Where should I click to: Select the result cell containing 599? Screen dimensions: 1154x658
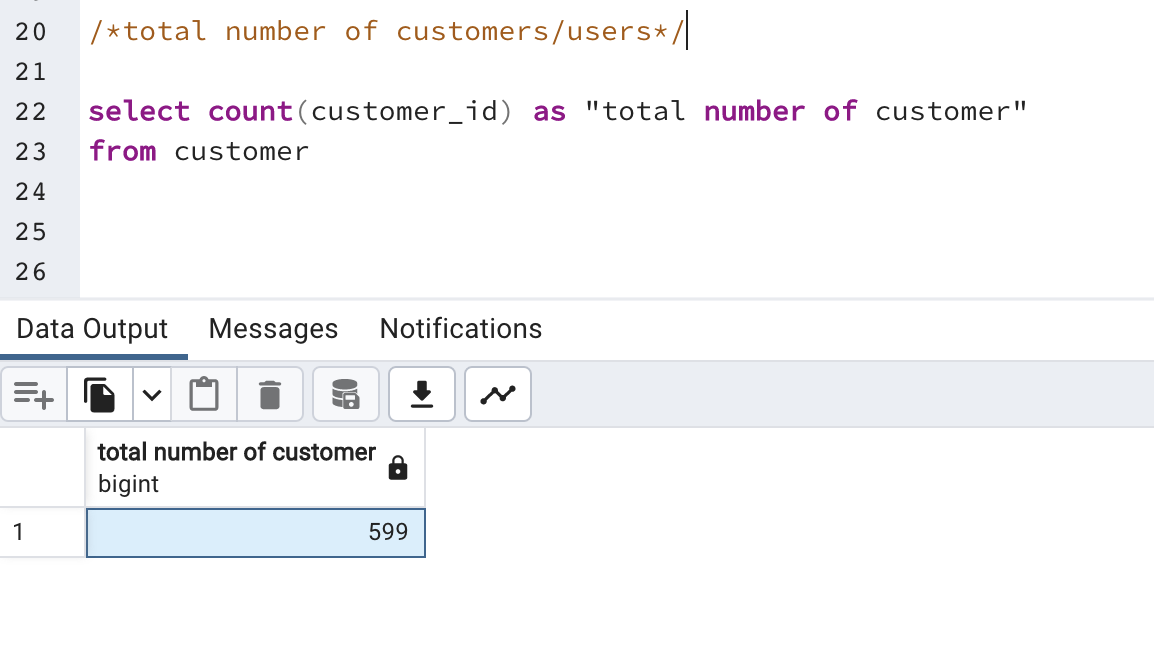click(256, 532)
